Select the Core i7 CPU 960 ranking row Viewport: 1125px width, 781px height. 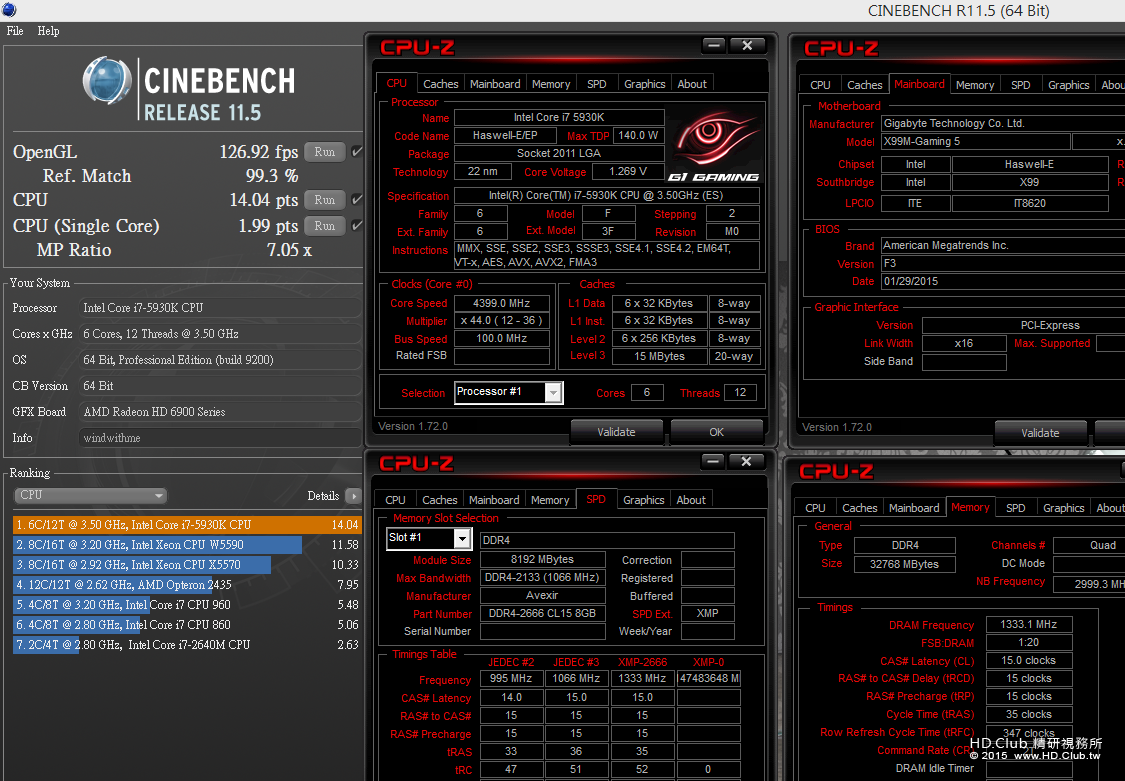tap(187, 605)
